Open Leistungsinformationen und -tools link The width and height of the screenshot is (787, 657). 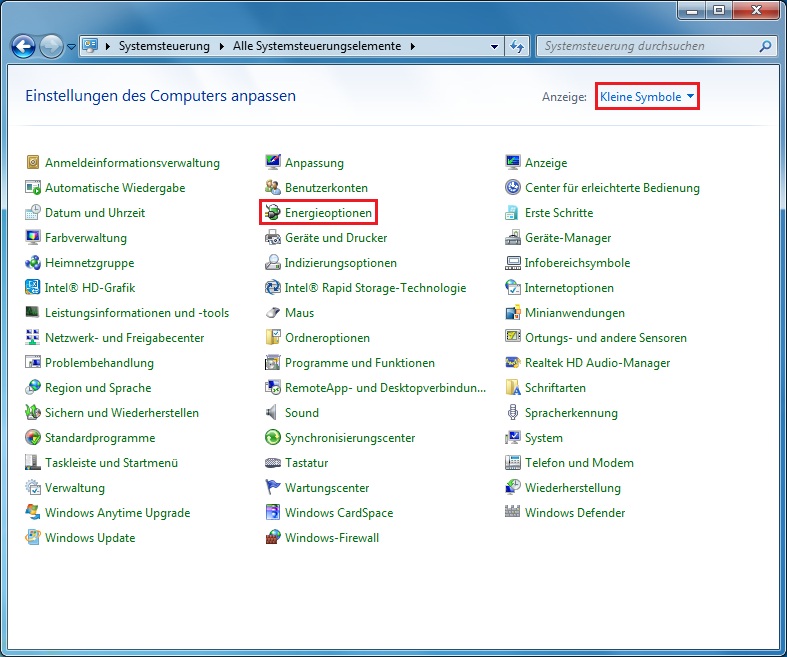coord(137,313)
